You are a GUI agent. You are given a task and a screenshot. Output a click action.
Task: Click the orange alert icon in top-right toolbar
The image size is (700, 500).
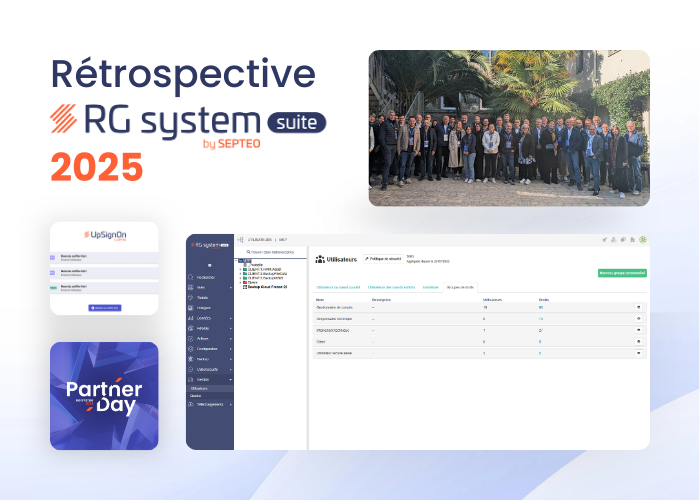click(x=614, y=240)
